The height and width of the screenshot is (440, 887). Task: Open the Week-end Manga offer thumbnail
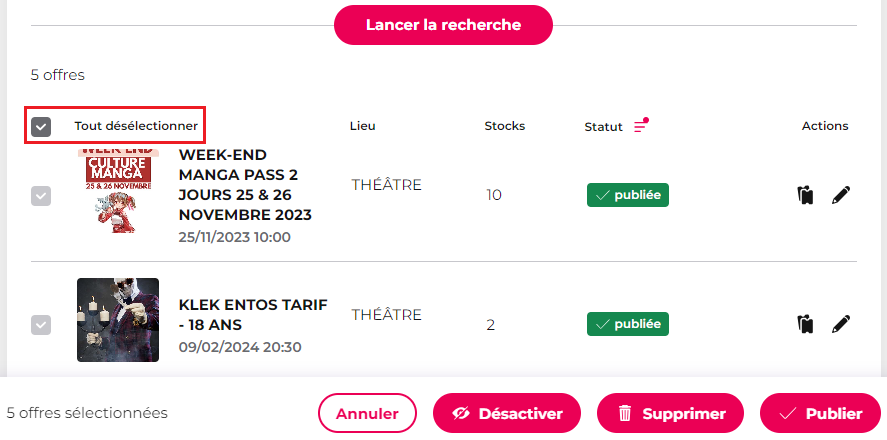pyautogui.click(x=118, y=192)
